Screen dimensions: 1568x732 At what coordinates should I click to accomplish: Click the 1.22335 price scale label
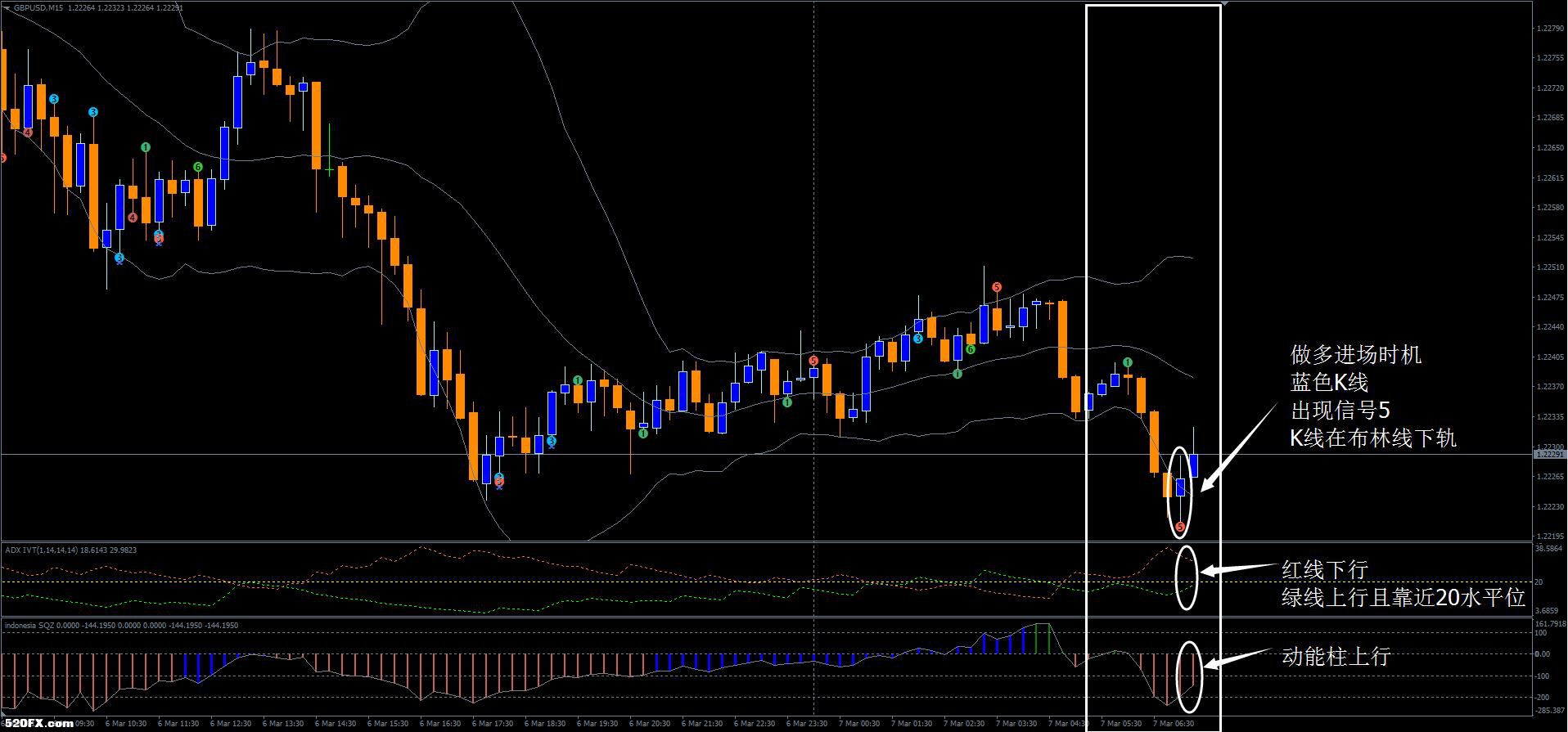coord(1548,417)
